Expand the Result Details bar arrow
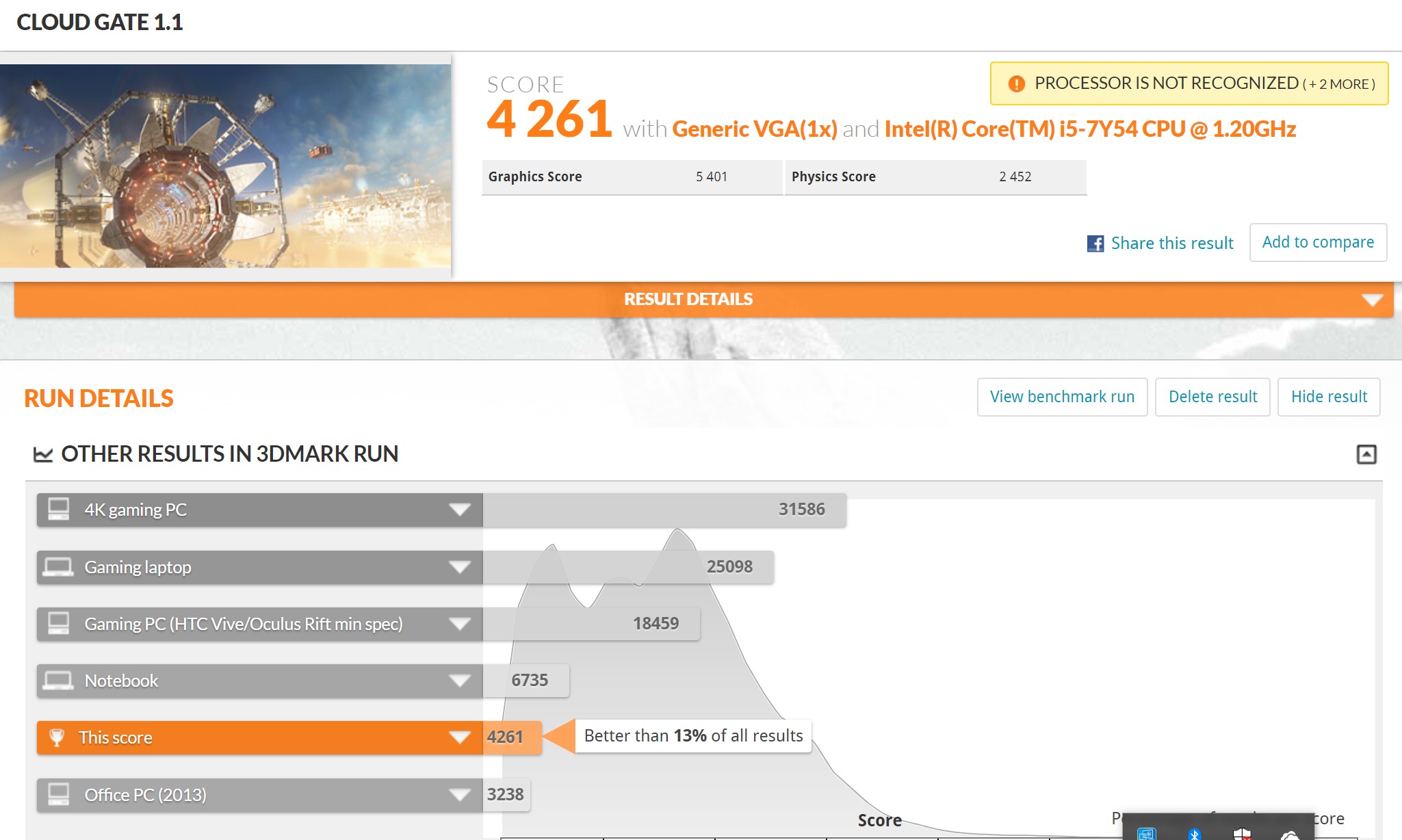Screen dimensions: 1402x840 coord(1372,300)
